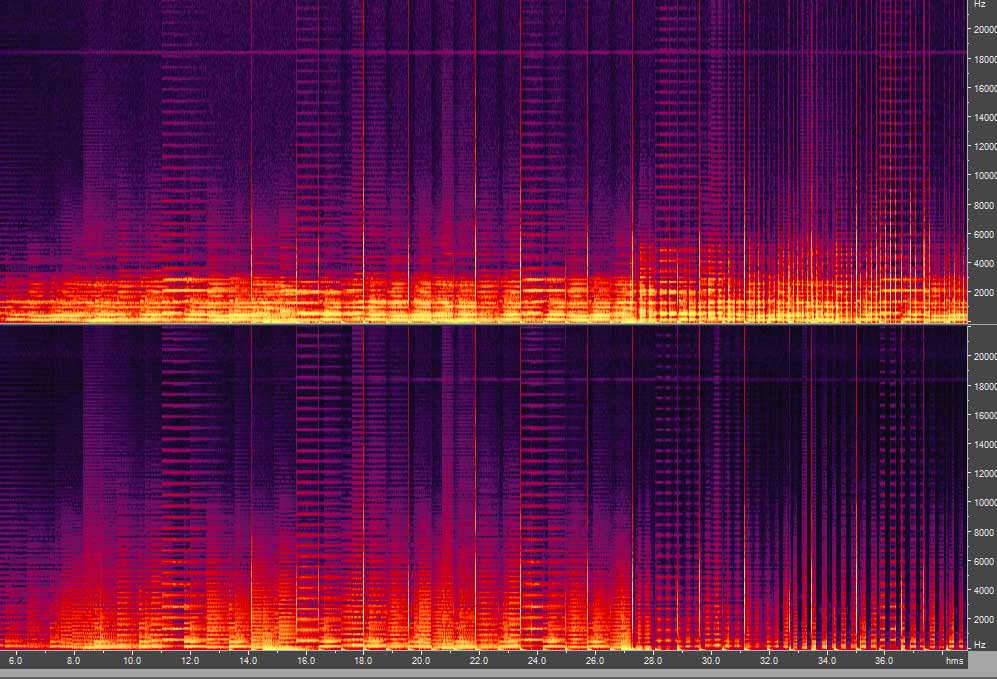The height and width of the screenshot is (679, 997).
Task: Click 14000 on the bottom channel frequency scale
Action: click(986, 444)
